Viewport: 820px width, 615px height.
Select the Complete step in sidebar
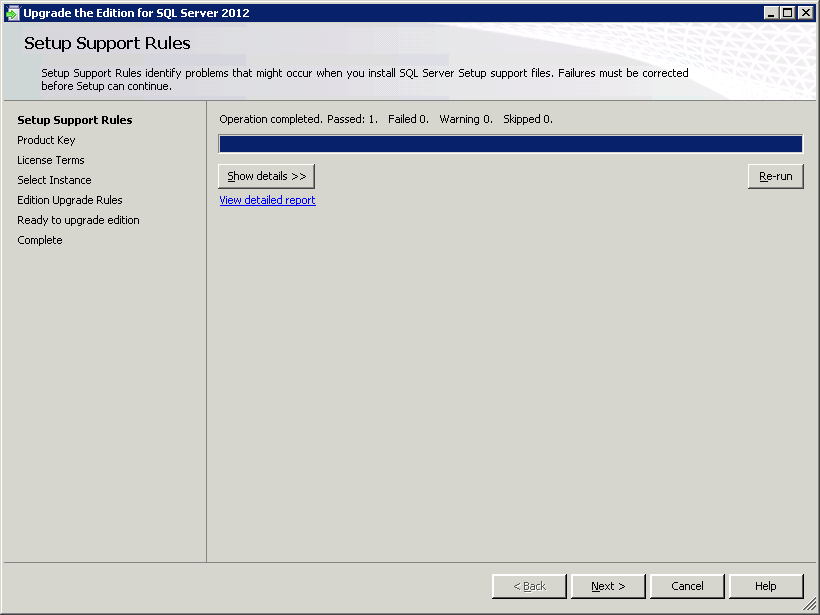tap(40, 240)
